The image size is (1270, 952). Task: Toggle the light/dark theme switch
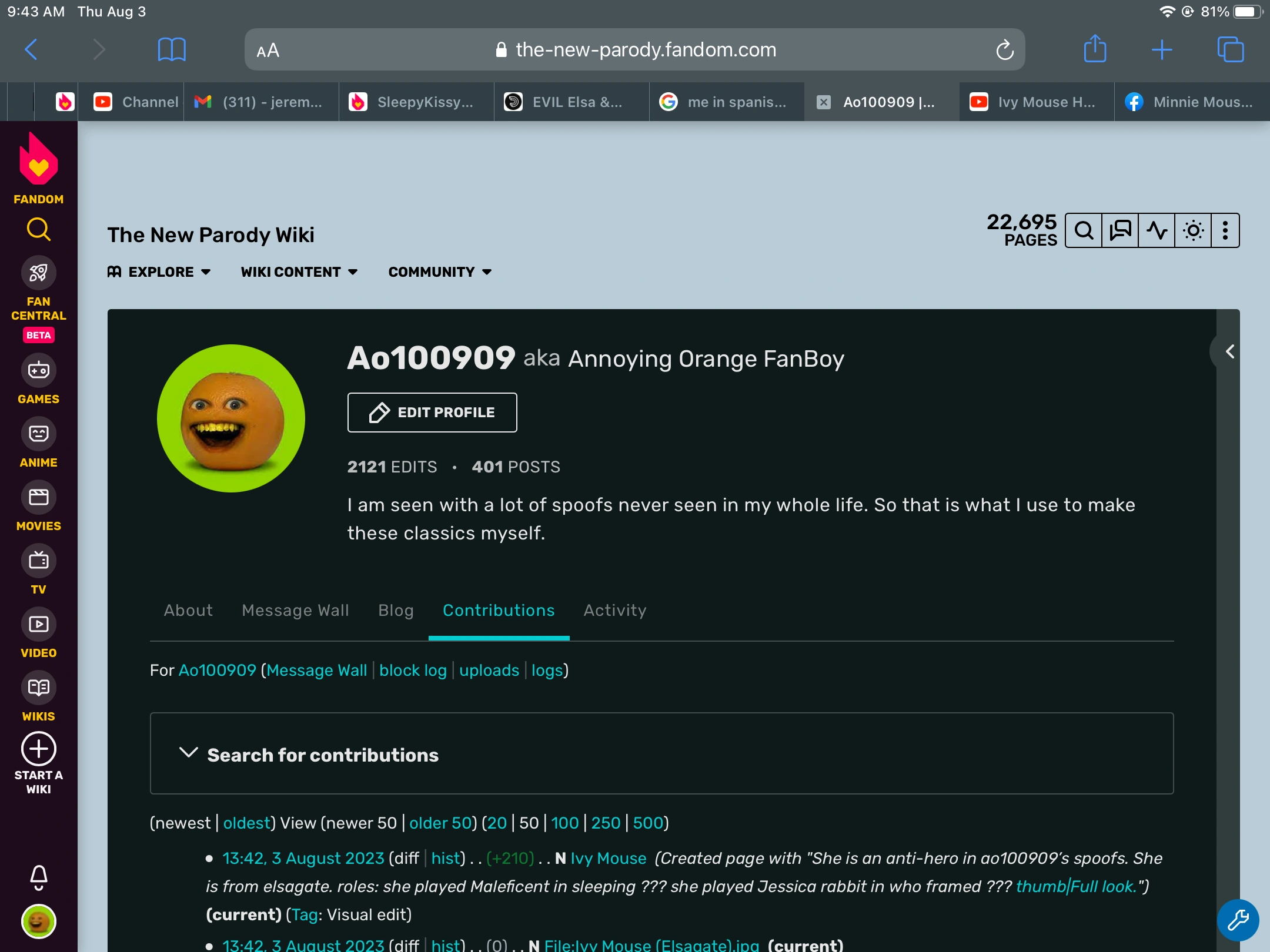point(1193,230)
